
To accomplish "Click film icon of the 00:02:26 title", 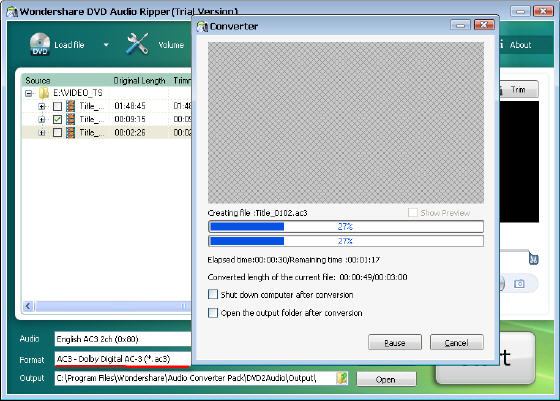I will [70, 132].
